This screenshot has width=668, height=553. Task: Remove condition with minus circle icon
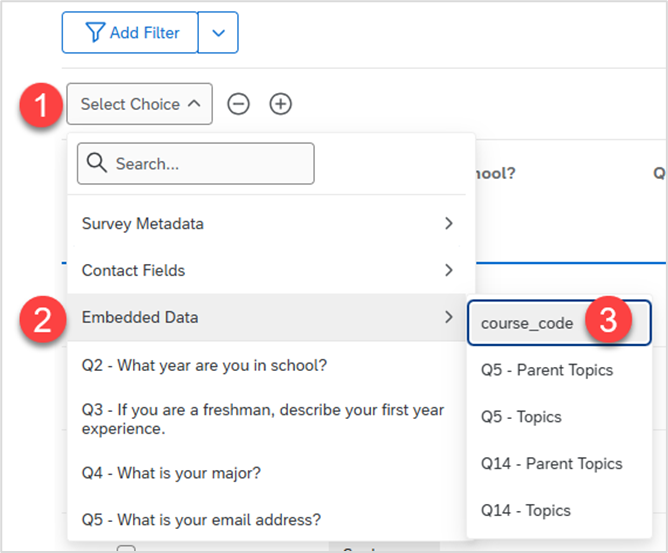[x=238, y=104]
